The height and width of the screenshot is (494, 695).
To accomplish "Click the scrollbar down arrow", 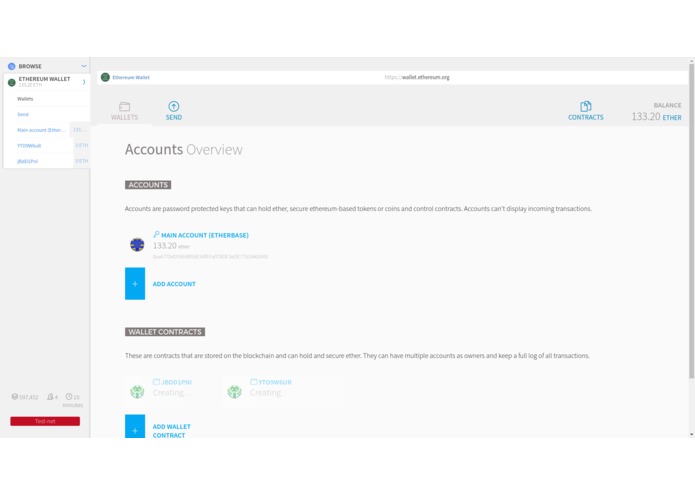I will click(x=691, y=435).
